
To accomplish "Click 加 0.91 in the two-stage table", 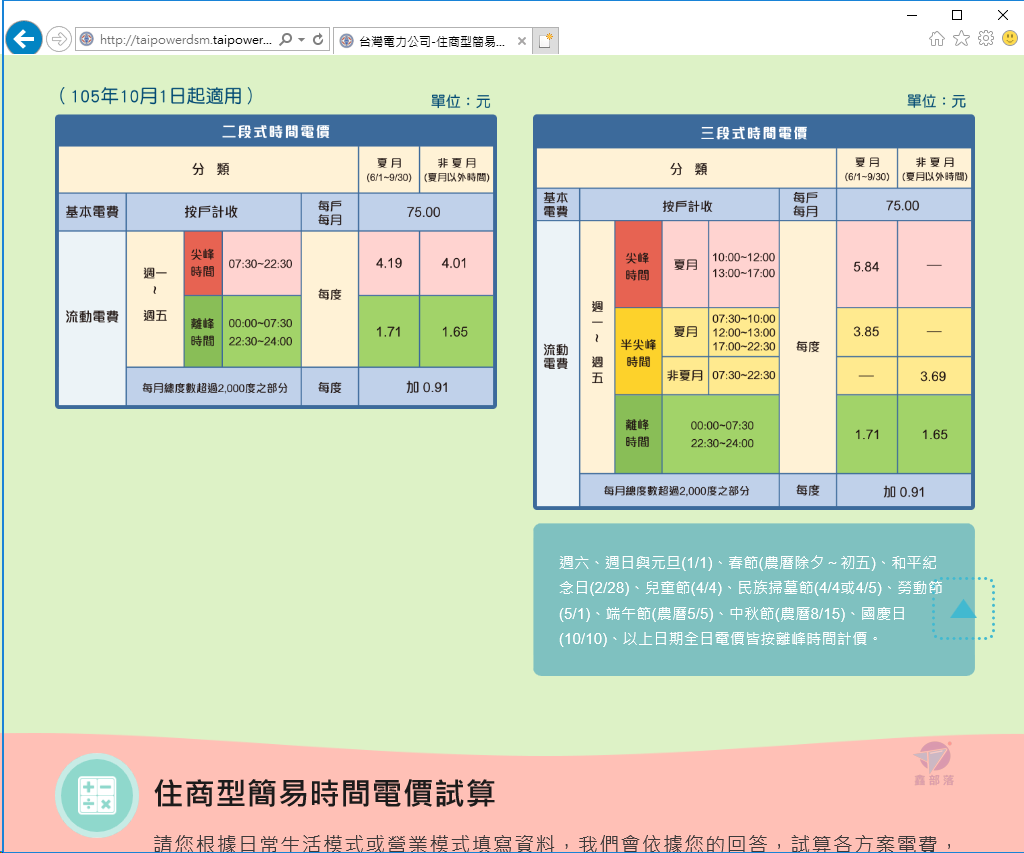I will 427,387.
